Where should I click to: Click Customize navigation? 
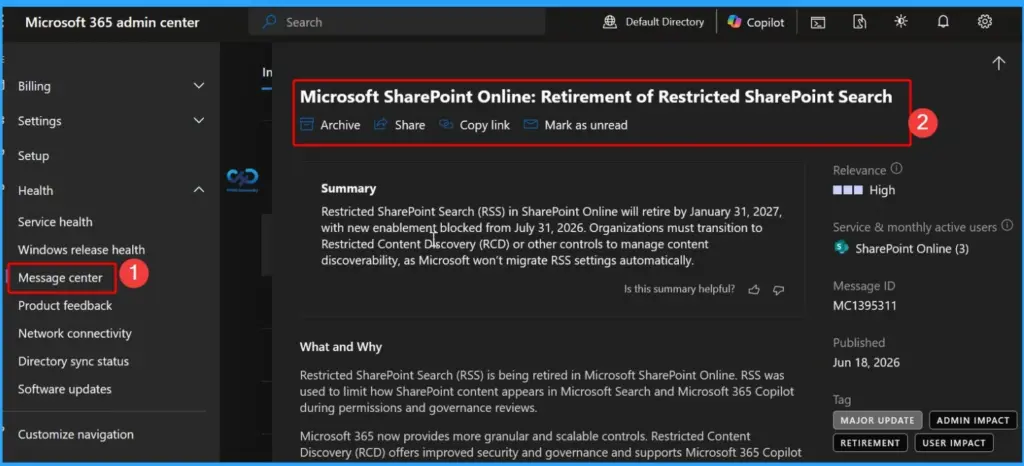point(76,435)
